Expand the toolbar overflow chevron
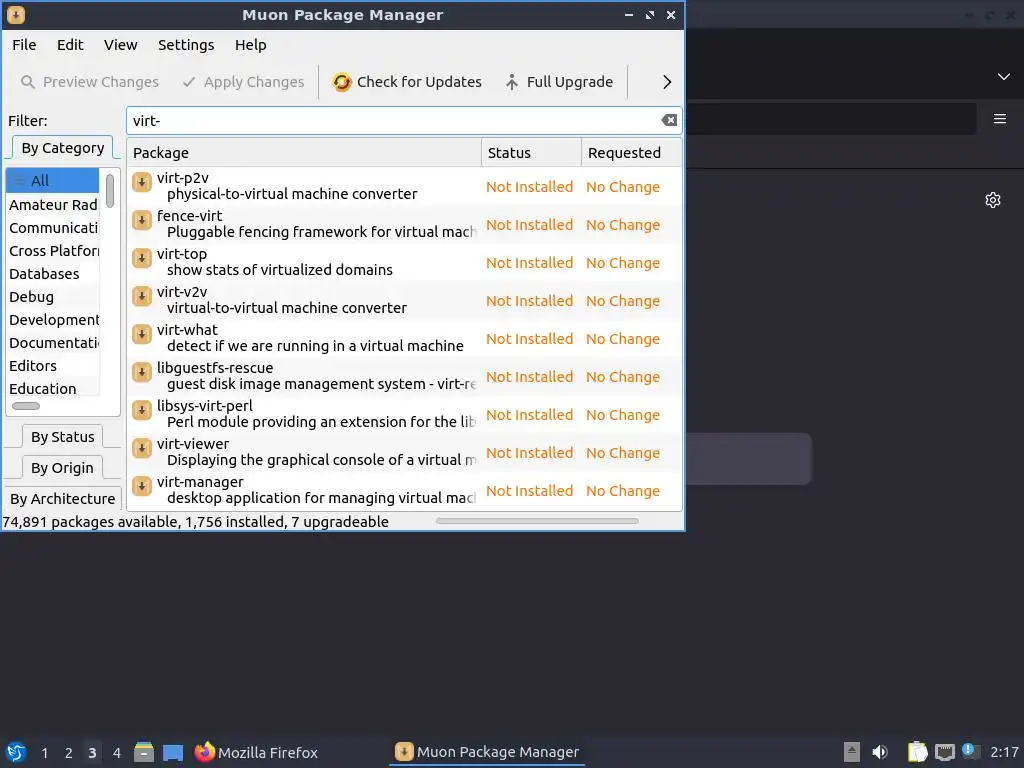 [667, 82]
